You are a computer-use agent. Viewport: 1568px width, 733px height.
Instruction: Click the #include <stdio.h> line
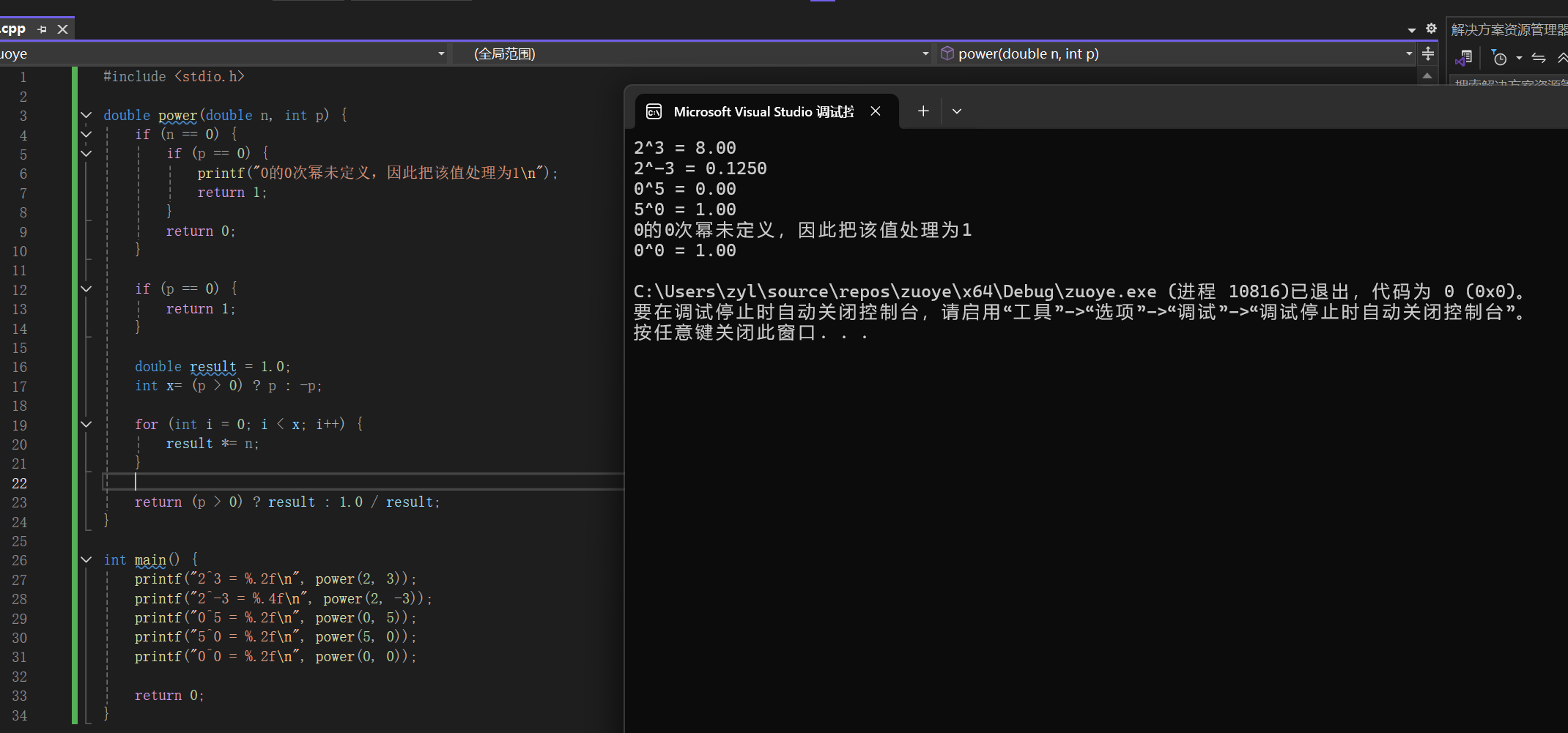pos(174,76)
